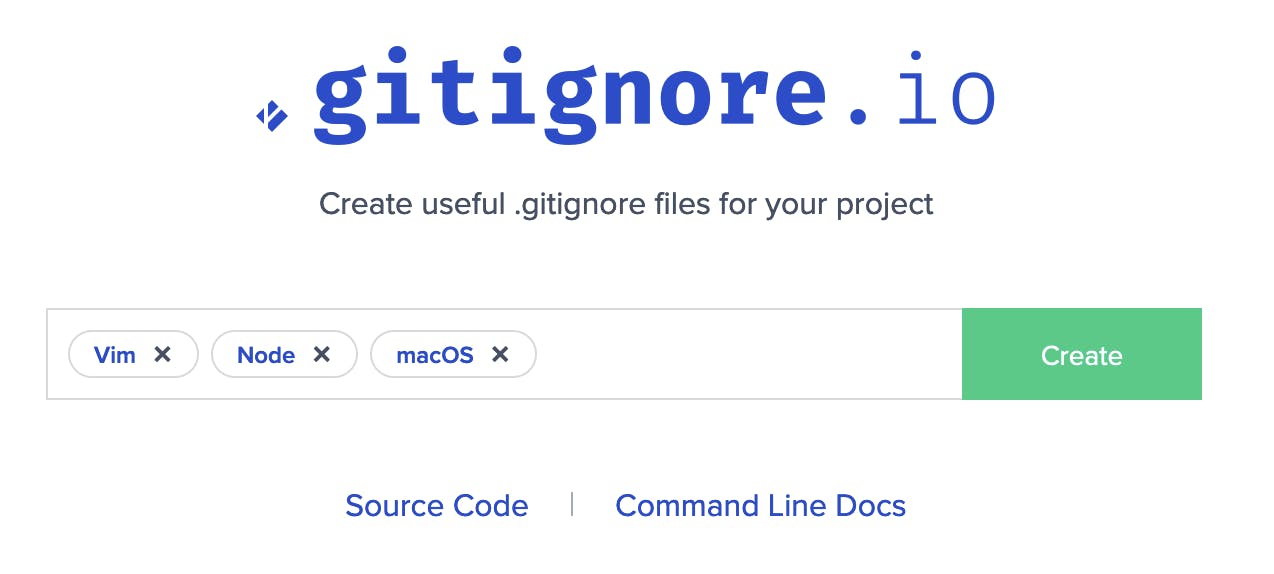
Task: Select the Vim tag label
Action: (114, 355)
